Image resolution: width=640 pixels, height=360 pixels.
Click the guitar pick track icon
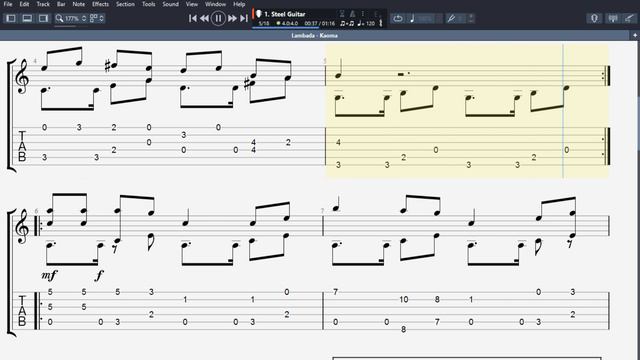point(258,14)
